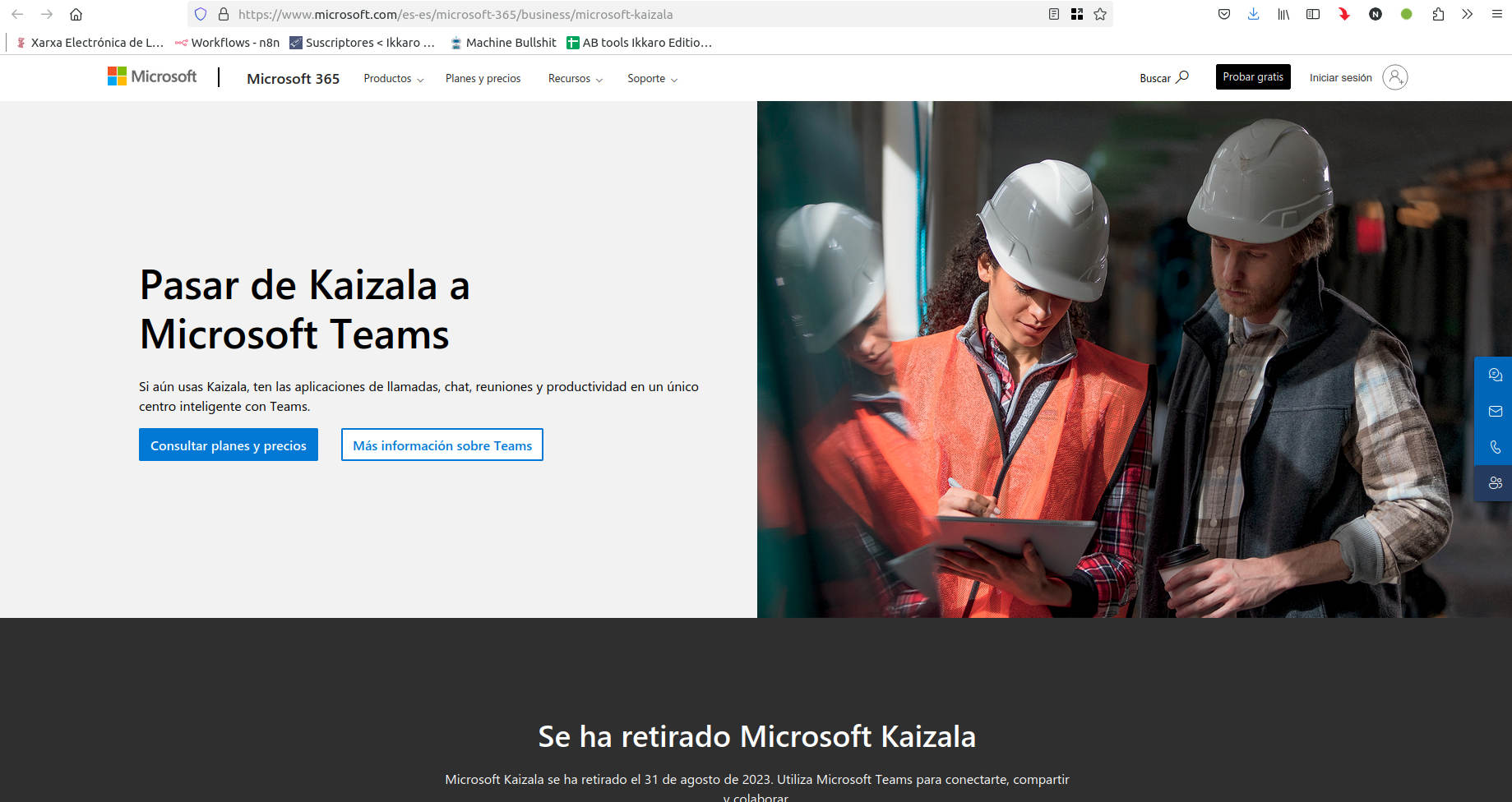The width and height of the screenshot is (1512, 802).
Task: Open the browser hamburger menu
Action: (x=1496, y=14)
